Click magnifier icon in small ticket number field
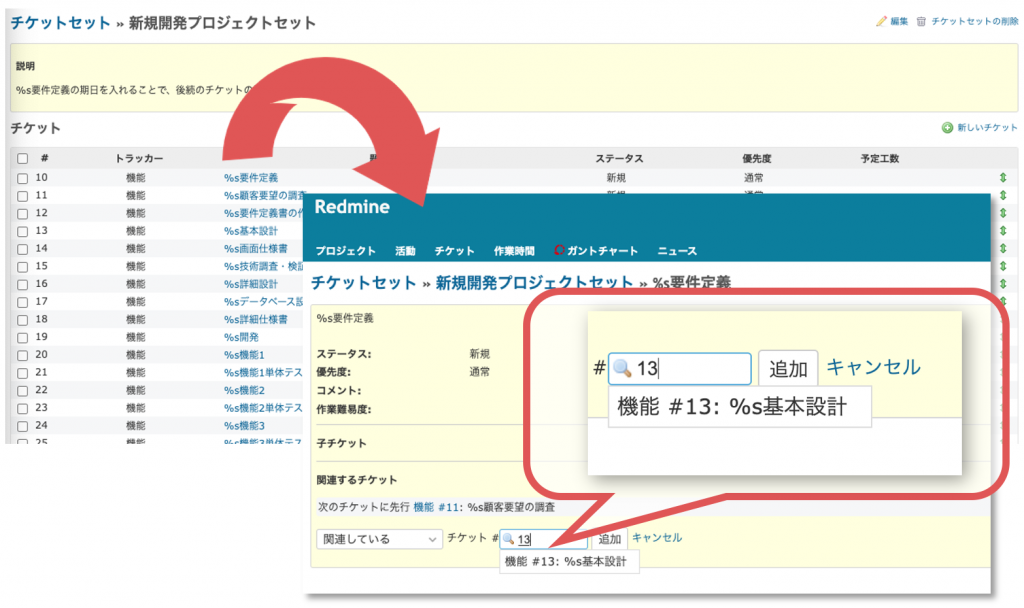1024x608 pixels. [508, 539]
